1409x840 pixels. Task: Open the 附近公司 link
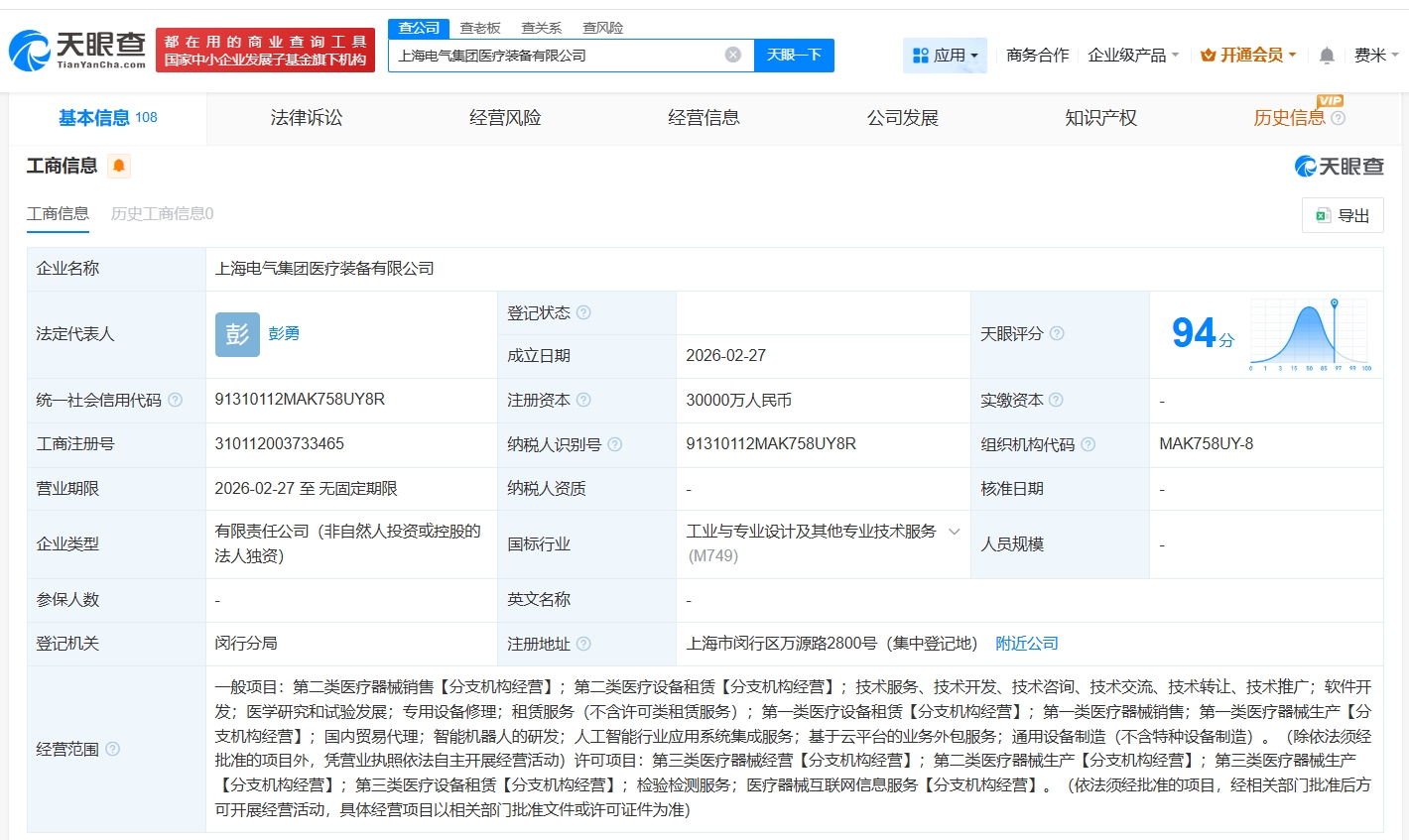(x=1026, y=644)
